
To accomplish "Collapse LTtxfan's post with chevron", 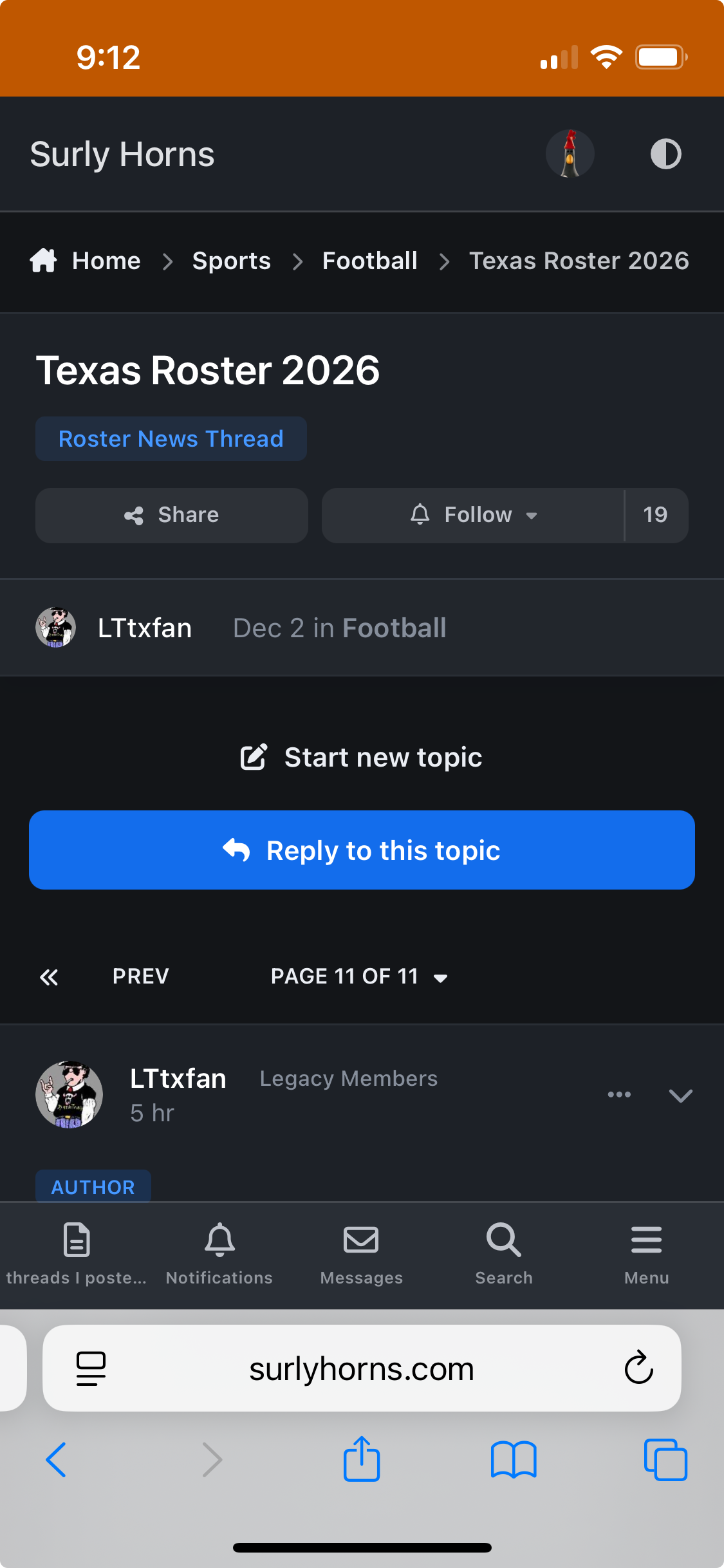I will tap(680, 1096).
